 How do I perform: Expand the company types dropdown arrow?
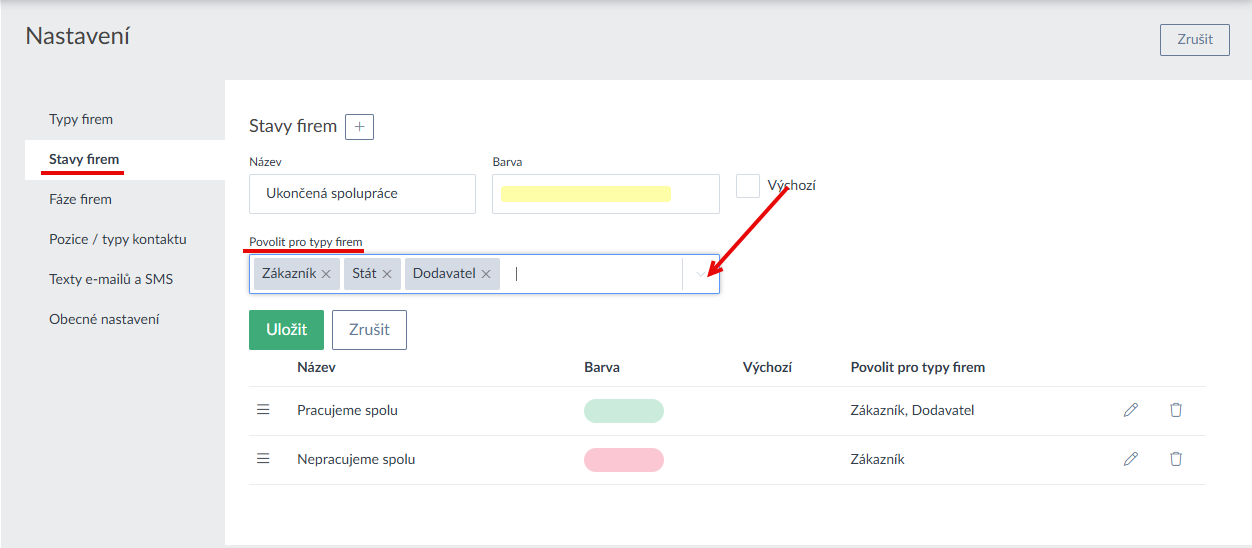click(x=700, y=274)
